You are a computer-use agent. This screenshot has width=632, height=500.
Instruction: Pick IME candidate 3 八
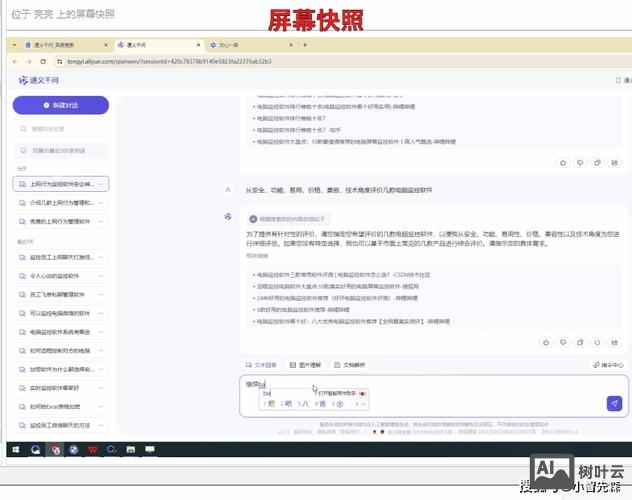[x=303, y=404]
